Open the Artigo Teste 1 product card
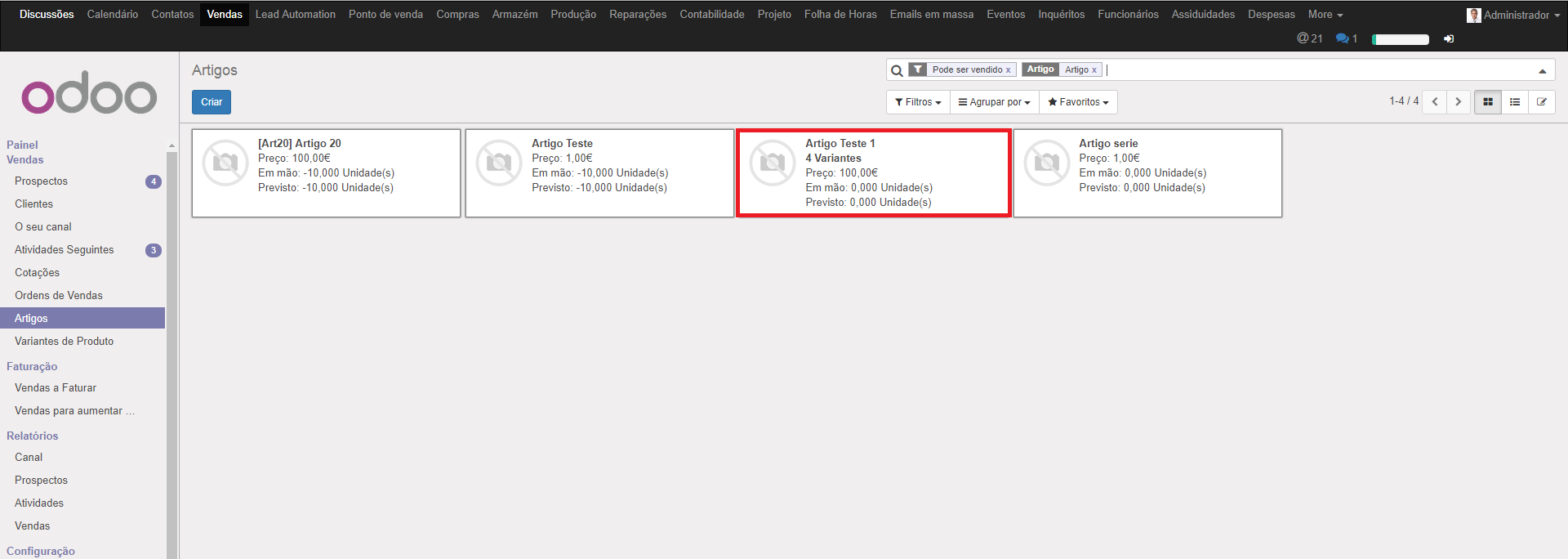 point(873,172)
